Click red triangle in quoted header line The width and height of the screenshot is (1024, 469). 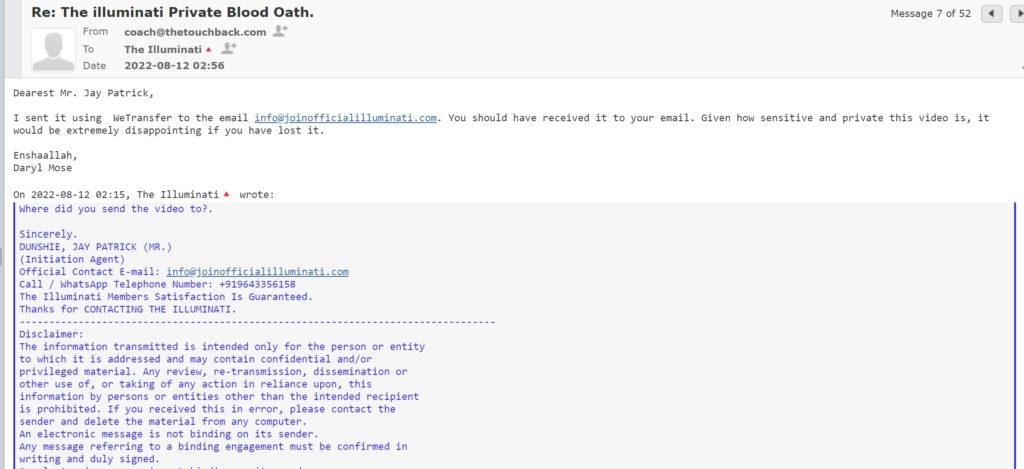pyautogui.click(x=227, y=194)
